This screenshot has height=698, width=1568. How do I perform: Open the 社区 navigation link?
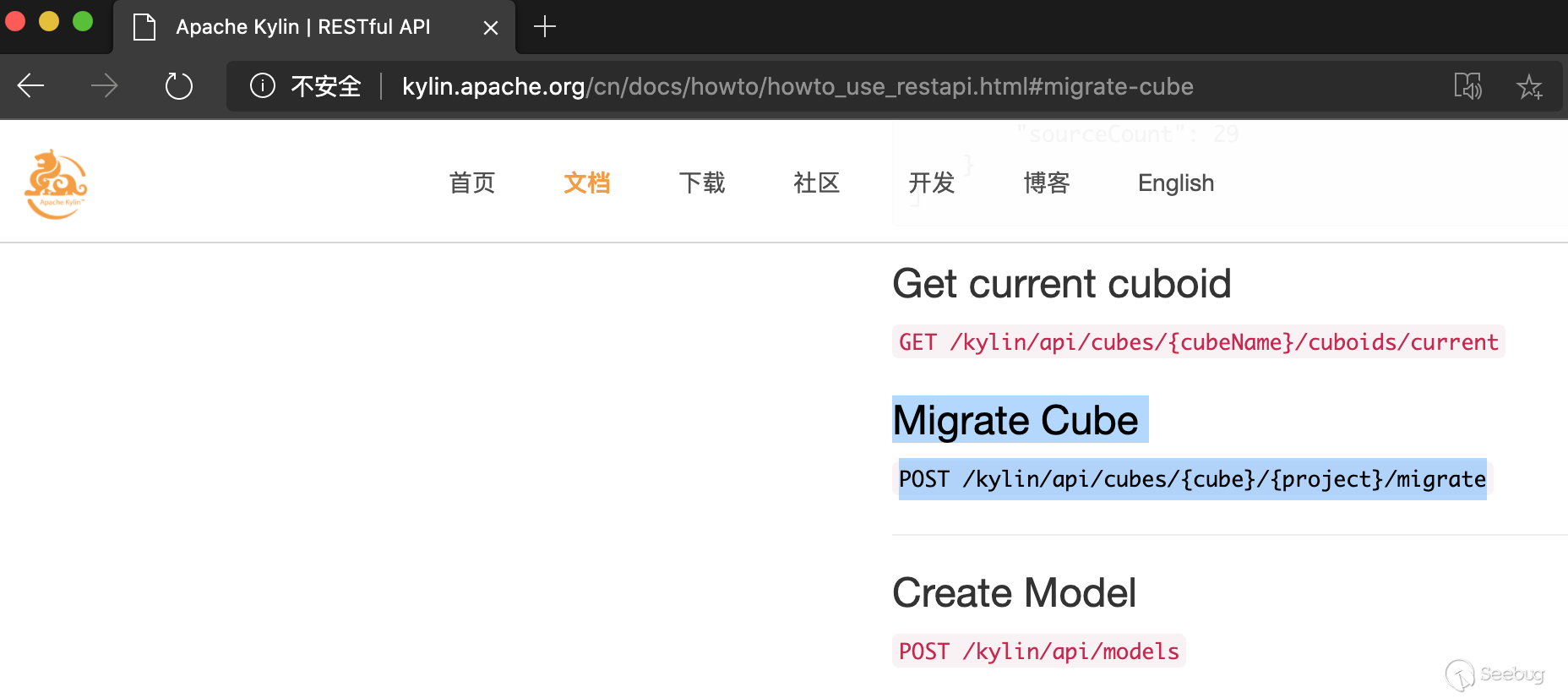coord(816,183)
